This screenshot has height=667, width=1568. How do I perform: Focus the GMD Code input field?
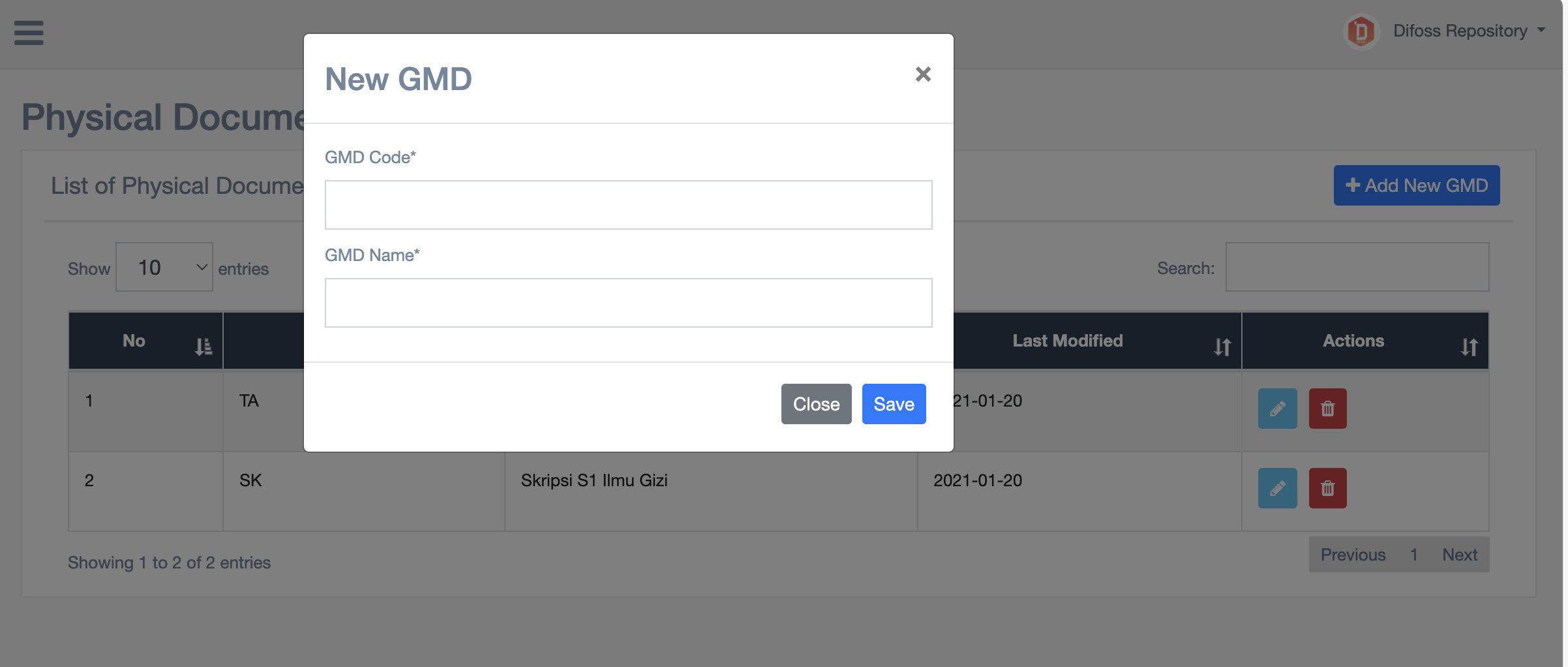[x=628, y=205]
